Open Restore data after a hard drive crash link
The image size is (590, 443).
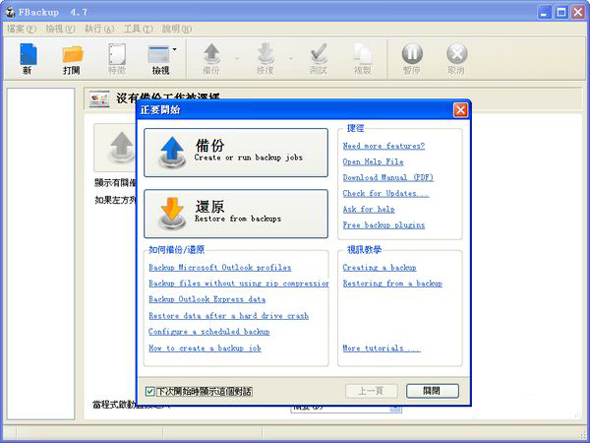(228, 315)
